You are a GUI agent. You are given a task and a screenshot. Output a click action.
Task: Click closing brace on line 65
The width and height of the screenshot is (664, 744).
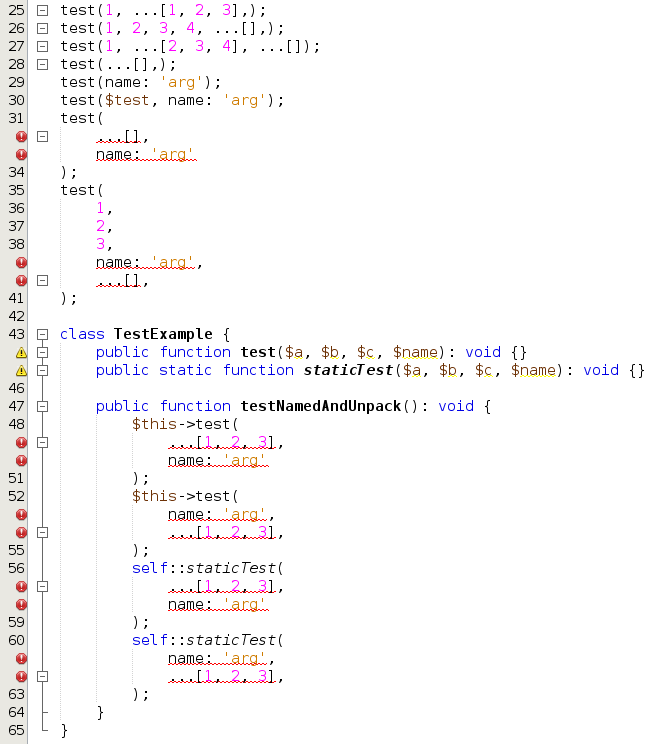[x=65, y=730]
